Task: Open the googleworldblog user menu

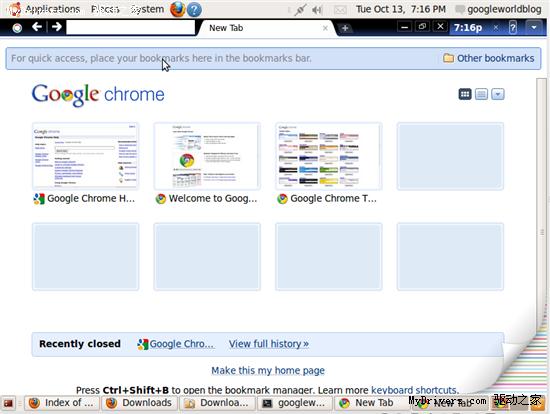Action: pos(498,9)
